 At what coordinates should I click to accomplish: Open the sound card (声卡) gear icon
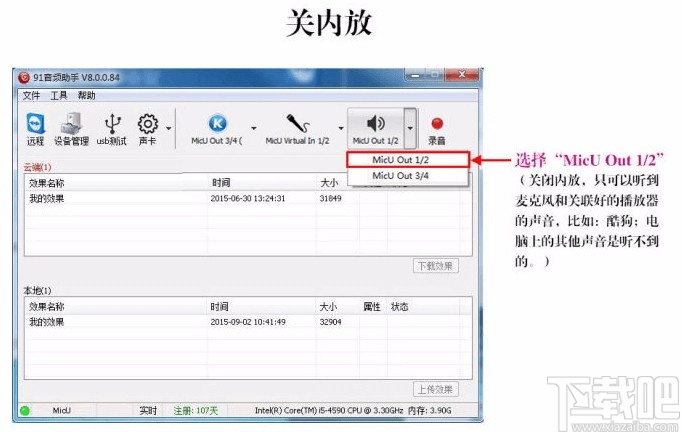point(147,129)
